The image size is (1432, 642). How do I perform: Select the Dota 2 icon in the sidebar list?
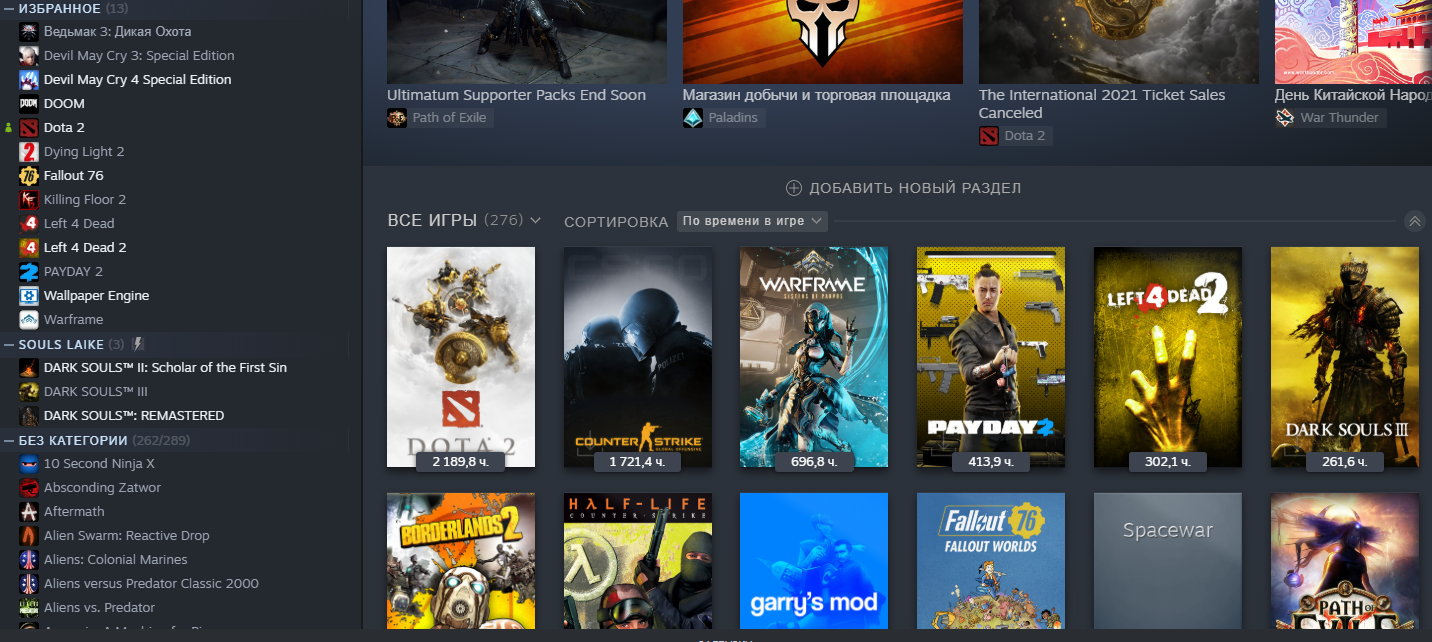(x=28, y=127)
